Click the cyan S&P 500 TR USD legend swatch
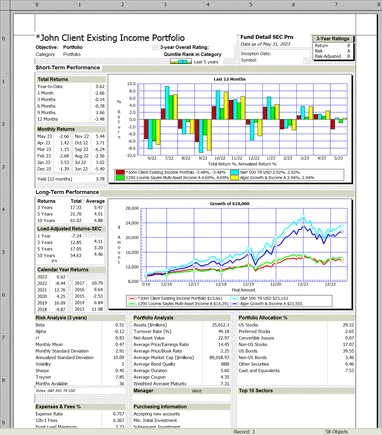 [x=235, y=172]
